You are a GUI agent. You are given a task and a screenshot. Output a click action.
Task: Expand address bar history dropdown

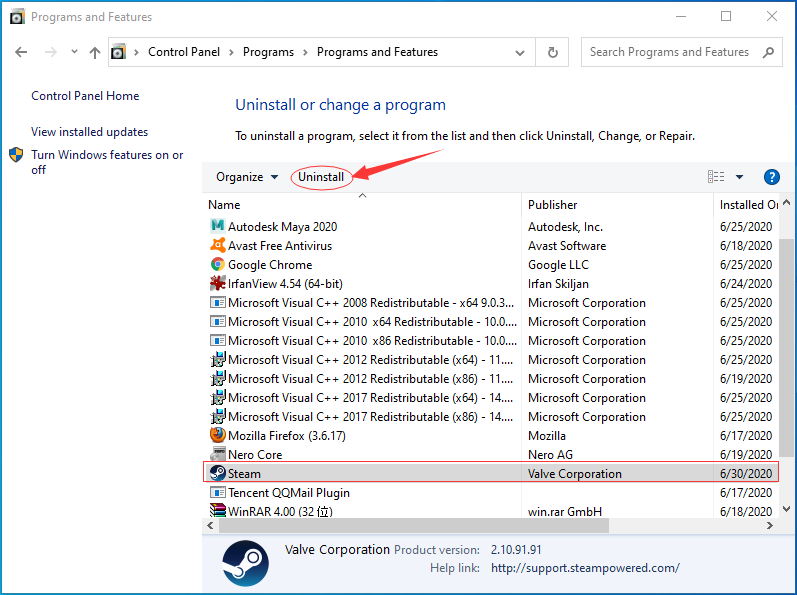tap(519, 52)
